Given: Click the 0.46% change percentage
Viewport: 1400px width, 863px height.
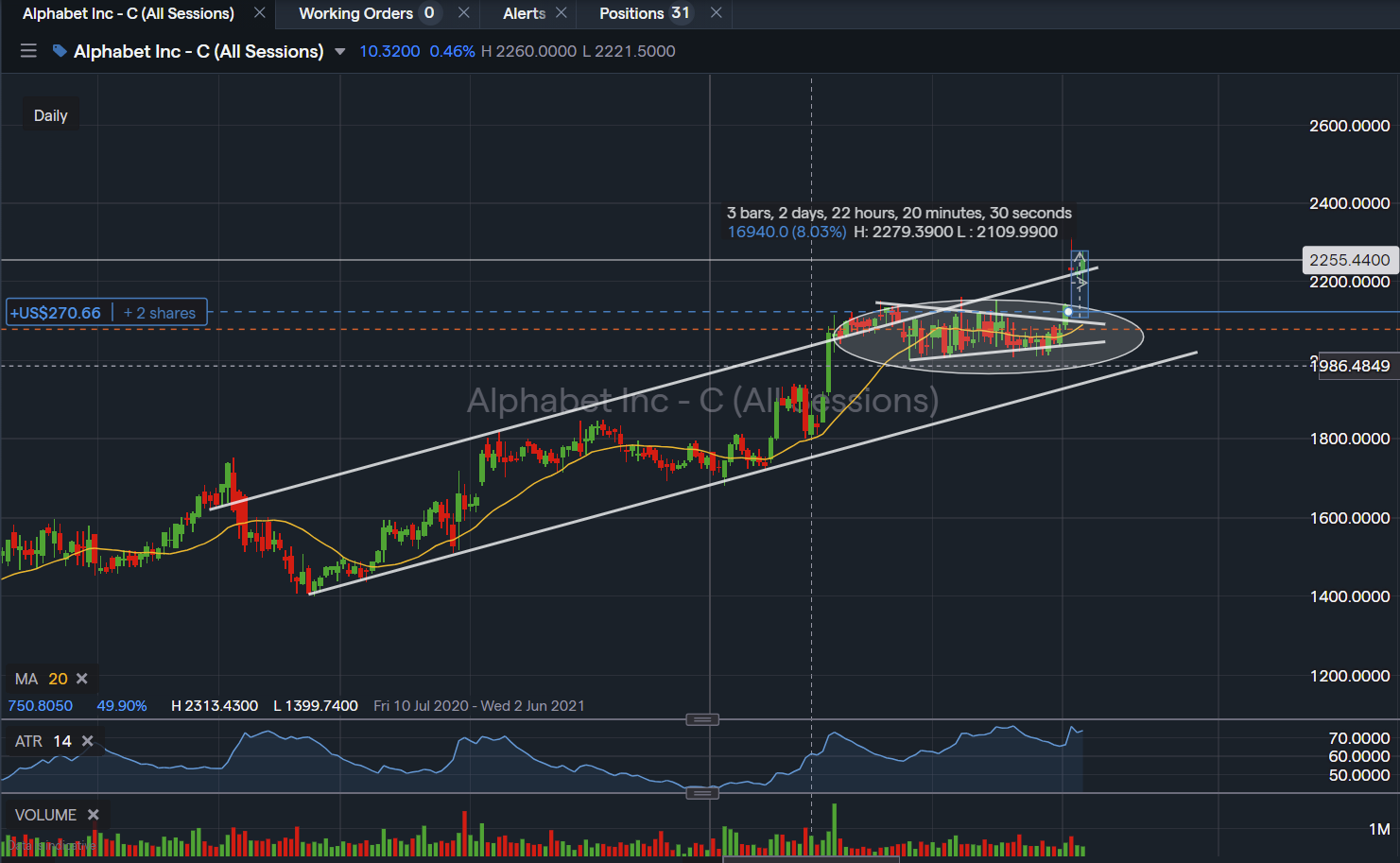Looking at the screenshot, I should tap(453, 51).
